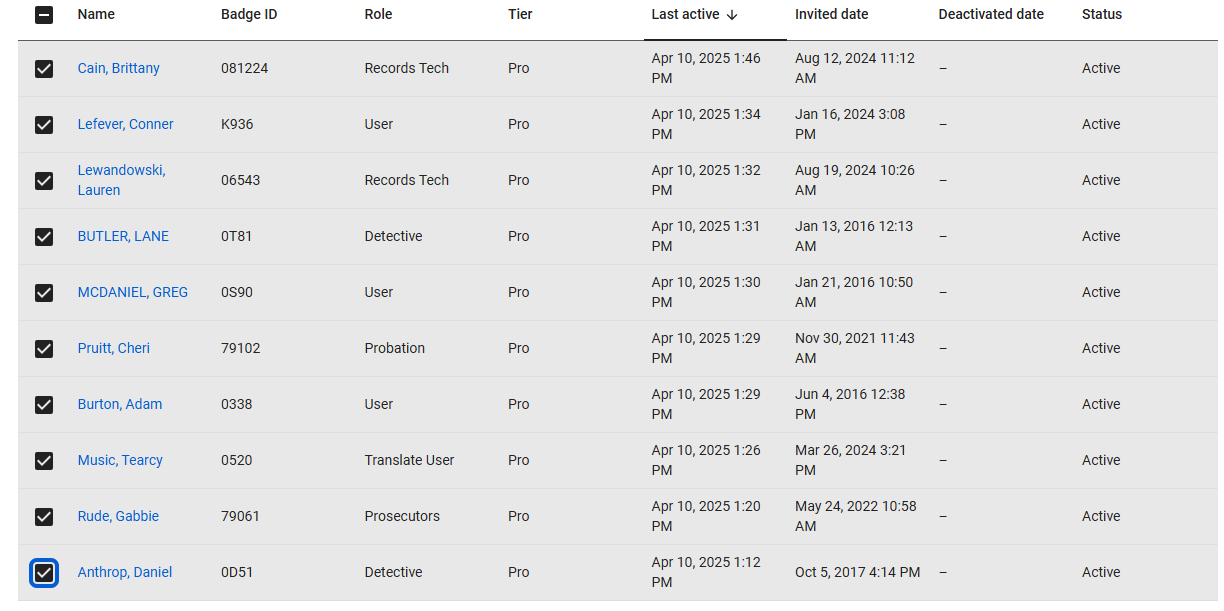Uncheck the checkbox for Cain, Brittany
This screenshot has height=611, width=1224.
point(44,69)
